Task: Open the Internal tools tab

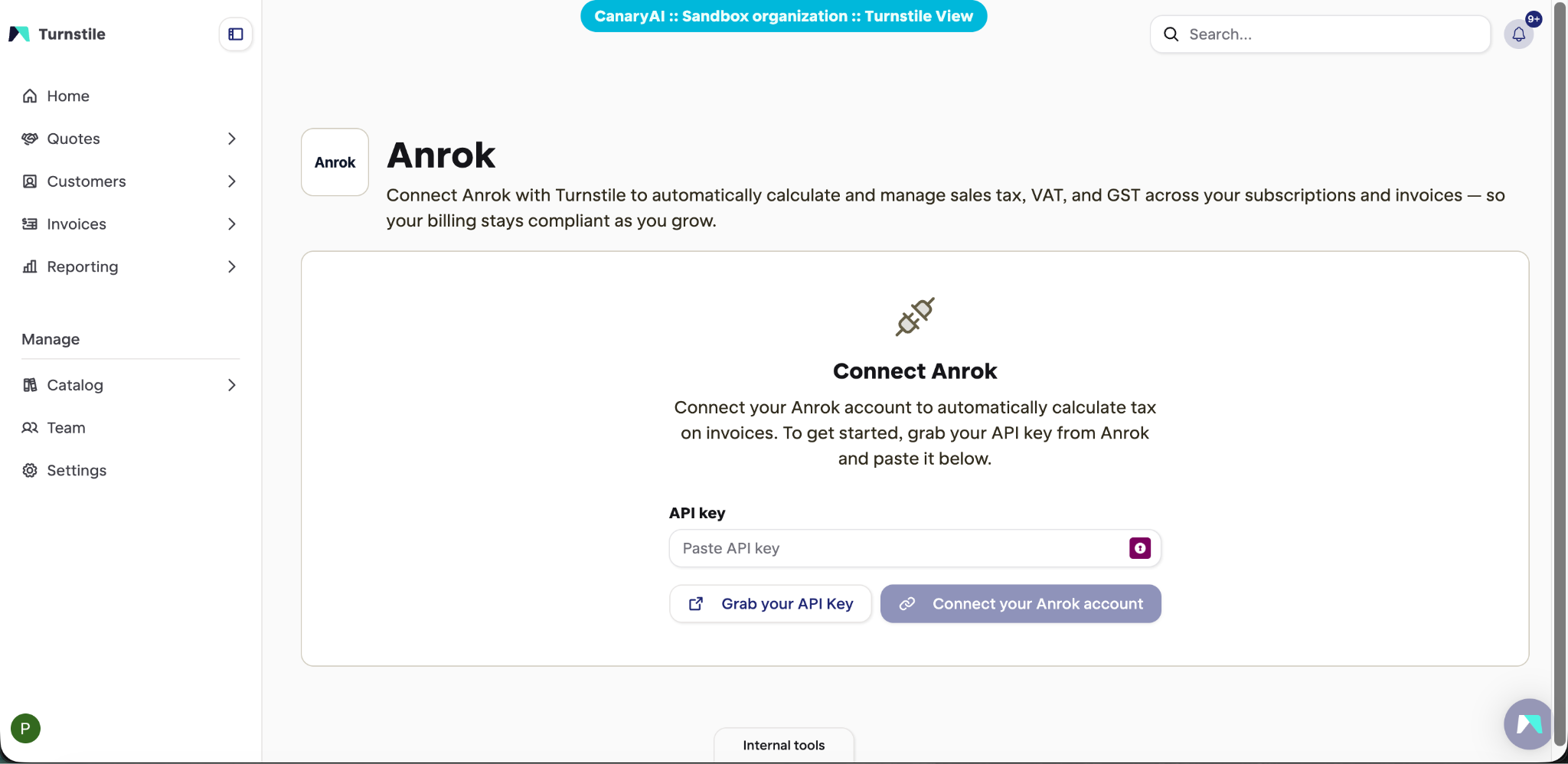Action: pyautogui.click(x=784, y=745)
